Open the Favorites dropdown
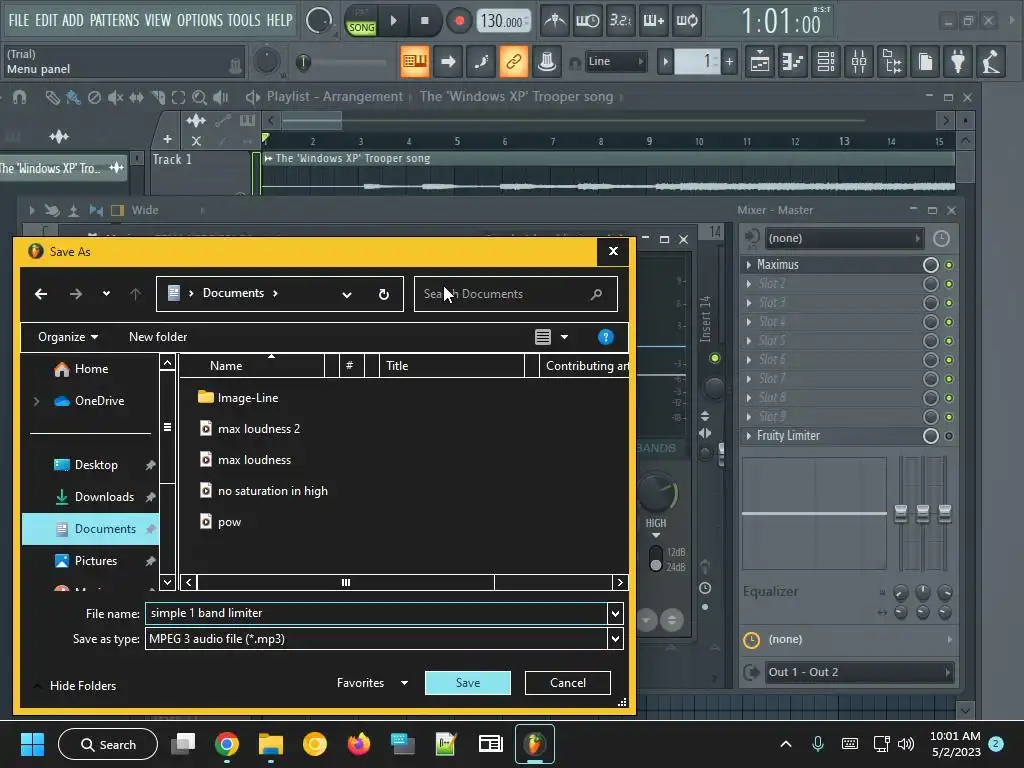 point(372,682)
